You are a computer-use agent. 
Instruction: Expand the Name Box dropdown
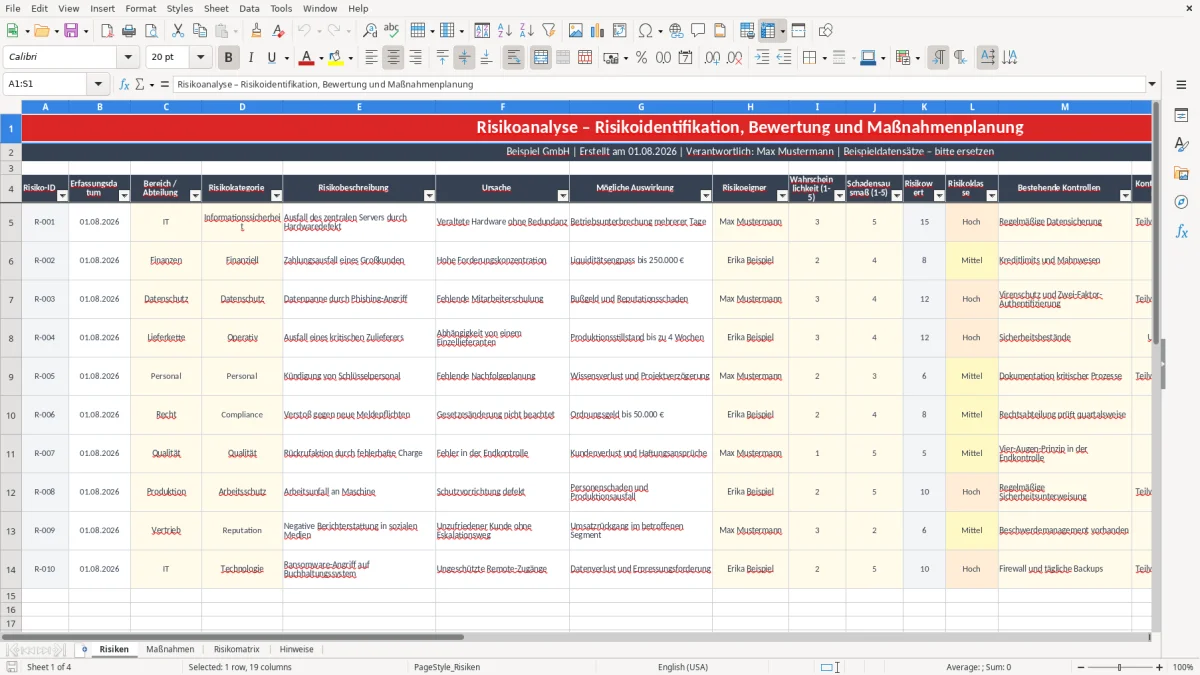[99, 84]
